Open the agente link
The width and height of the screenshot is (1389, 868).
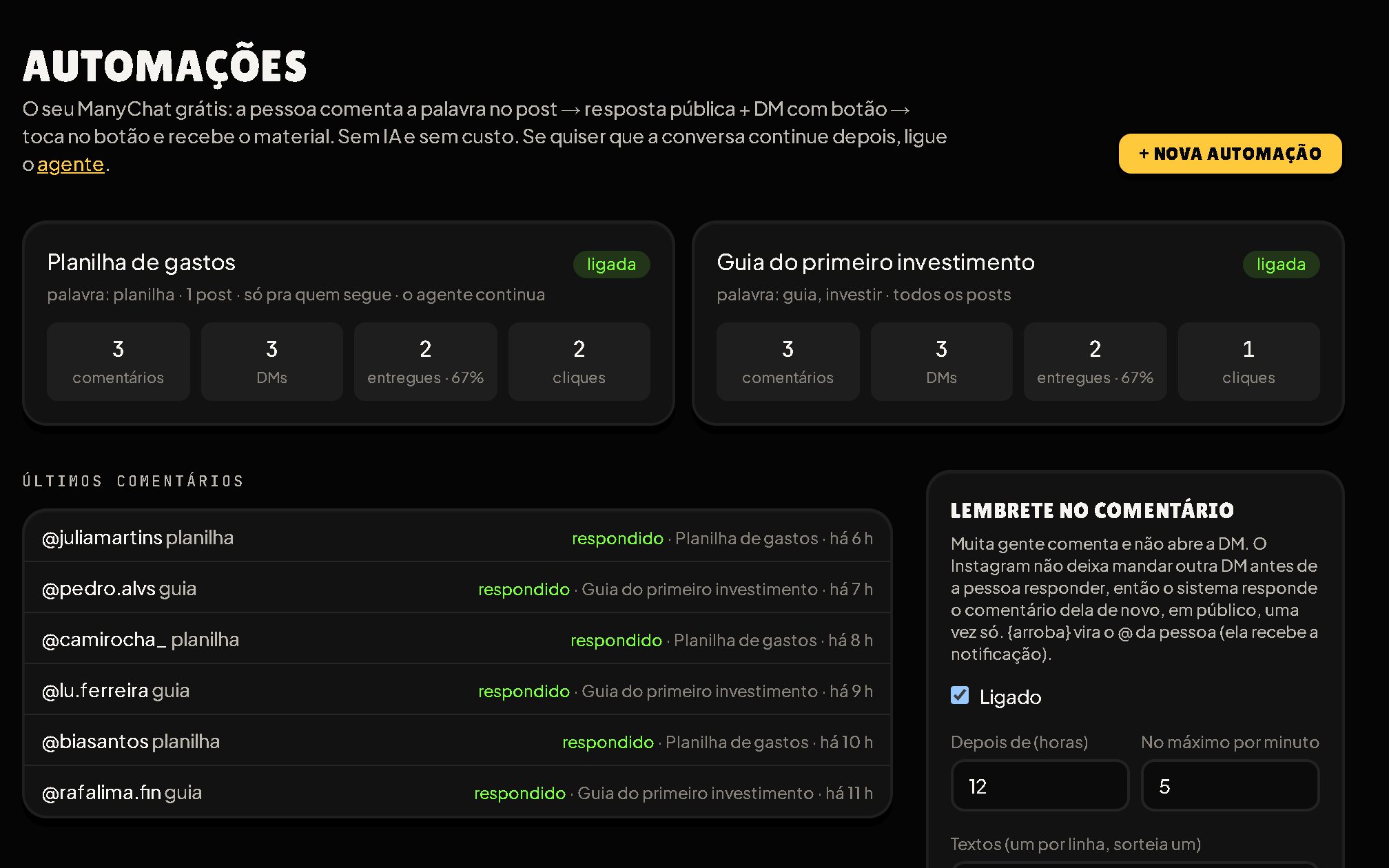70,165
